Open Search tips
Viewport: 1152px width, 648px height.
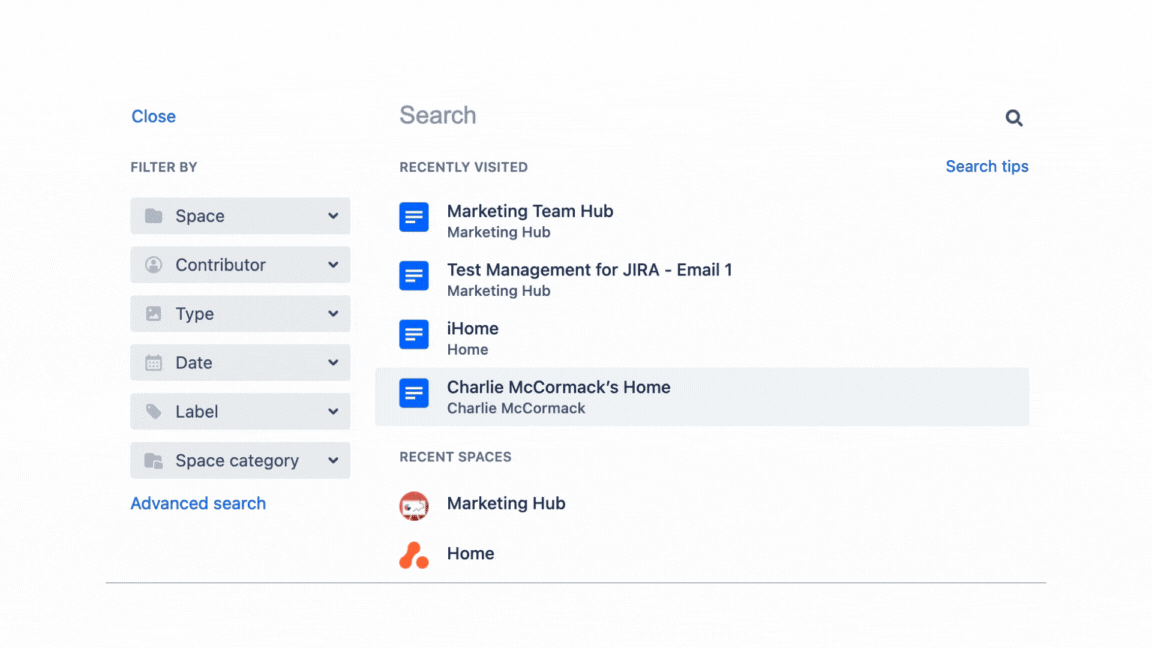point(987,166)
